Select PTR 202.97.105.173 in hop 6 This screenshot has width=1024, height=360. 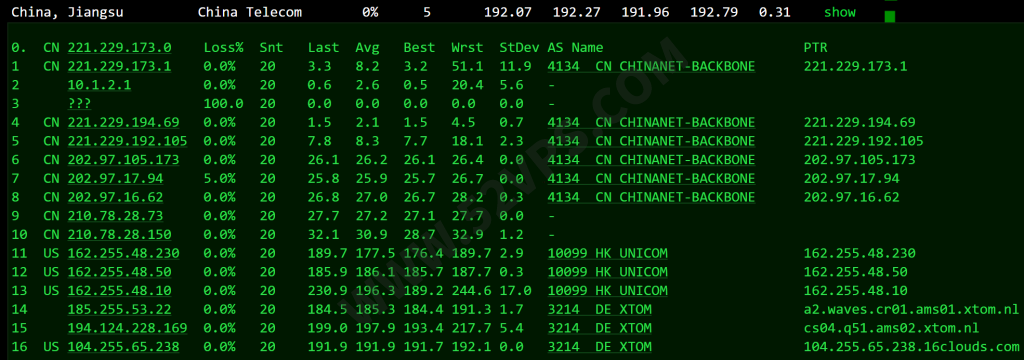click(859, 160)
